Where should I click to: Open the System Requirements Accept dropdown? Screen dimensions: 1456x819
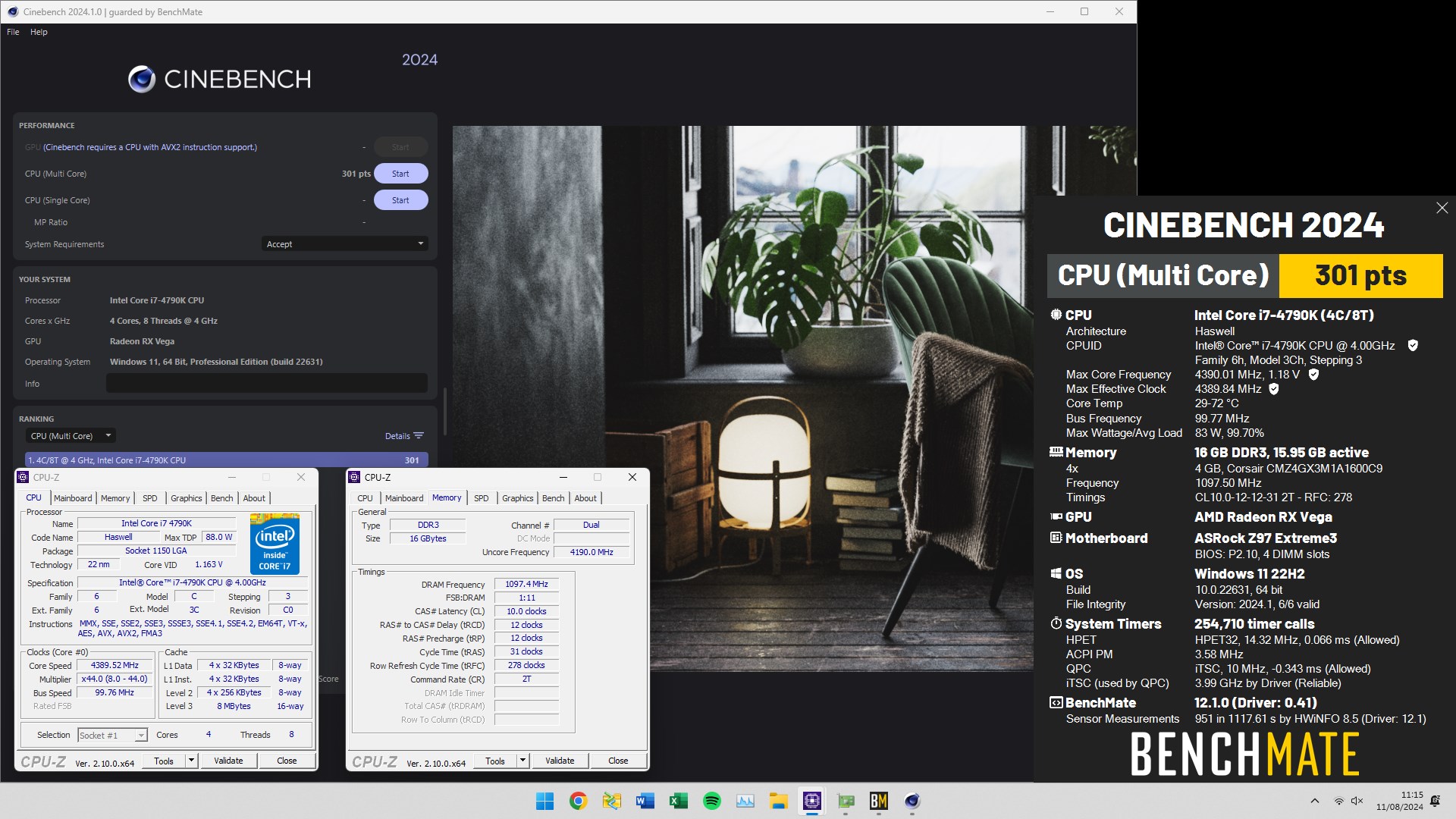tap(345, 244)
